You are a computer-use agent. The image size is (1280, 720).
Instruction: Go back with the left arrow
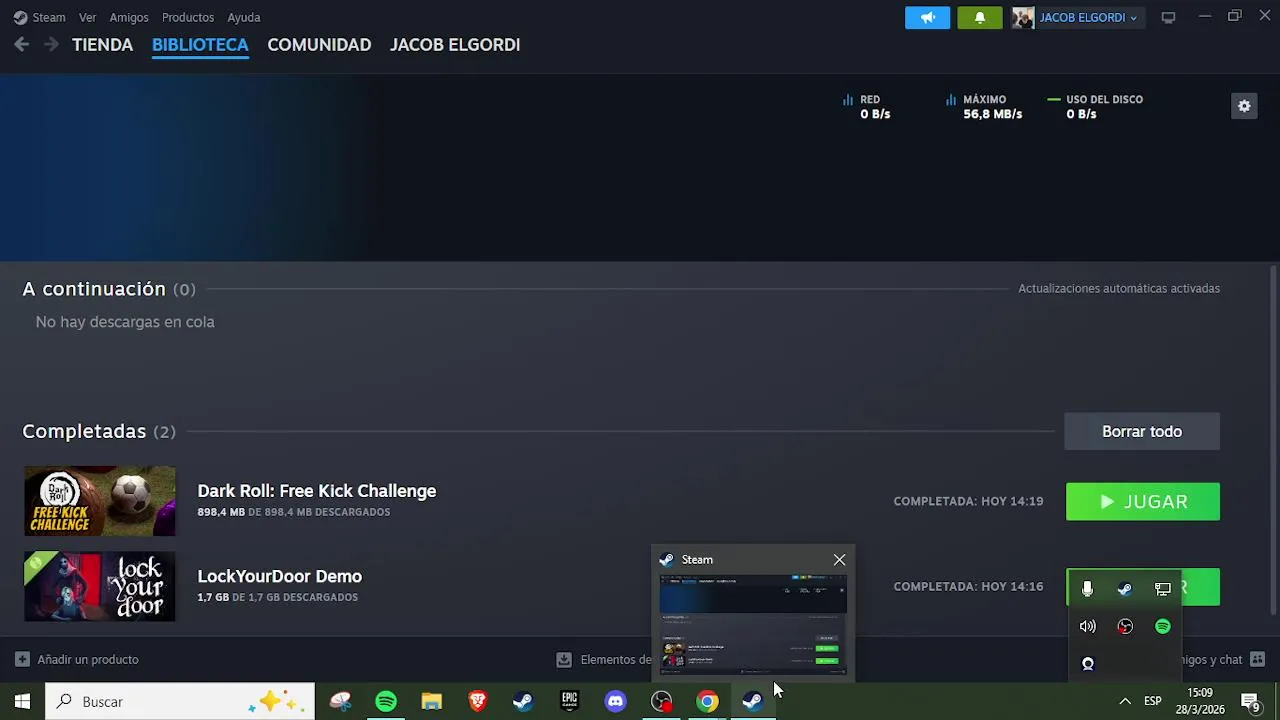point(22,44)
